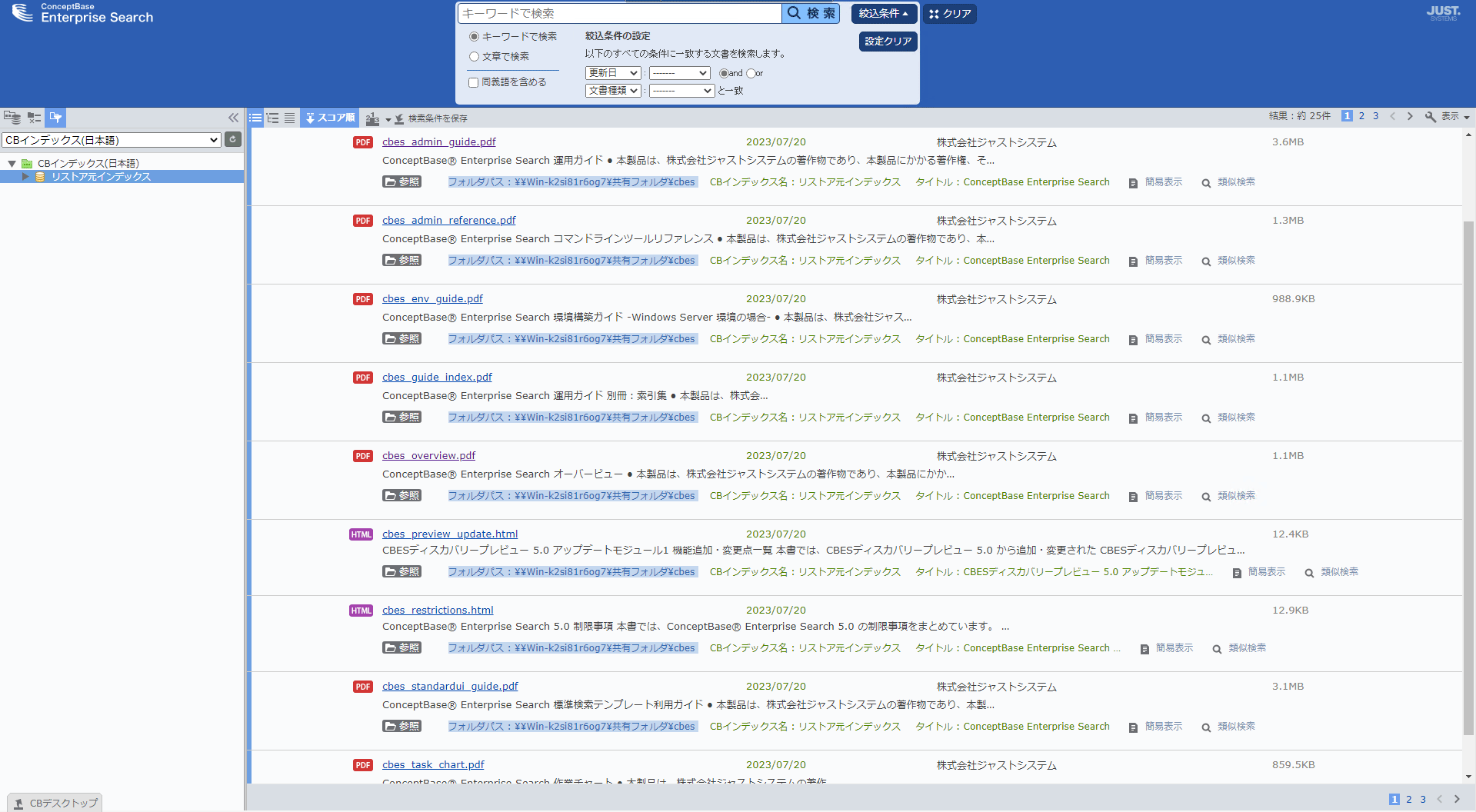Sort results by score (スコア順)

[330, 118]
